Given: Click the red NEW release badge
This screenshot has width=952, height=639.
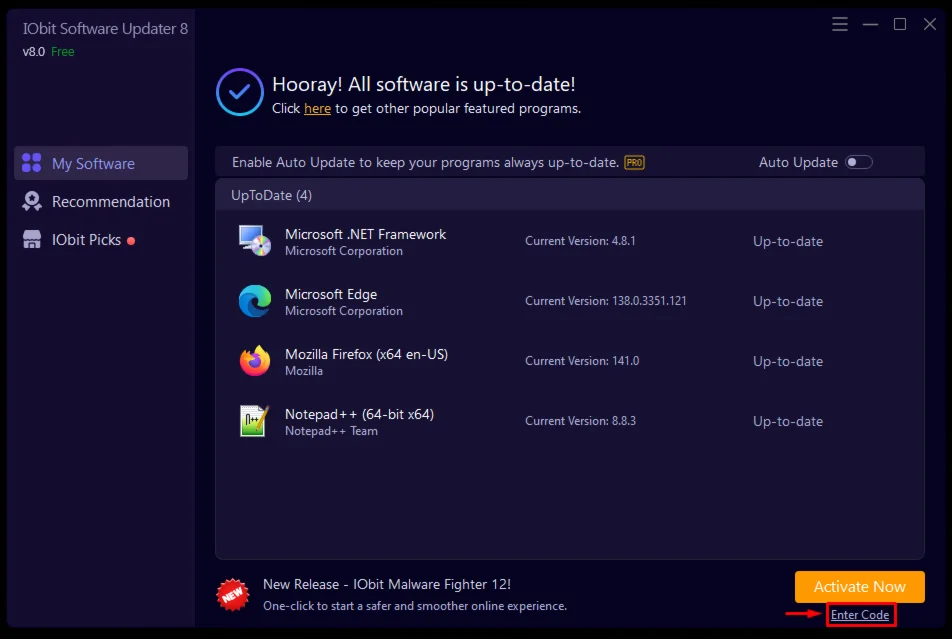Looking at the screenshot, I should tap(232, 594).
